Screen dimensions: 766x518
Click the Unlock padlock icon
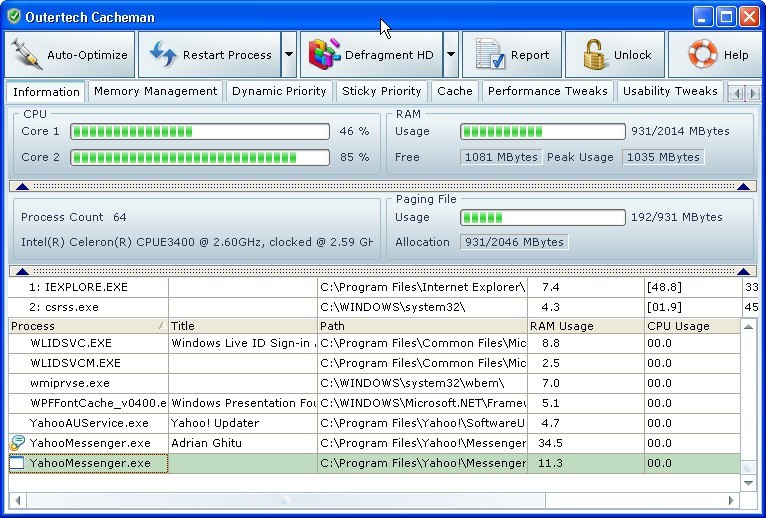point(594,55)
